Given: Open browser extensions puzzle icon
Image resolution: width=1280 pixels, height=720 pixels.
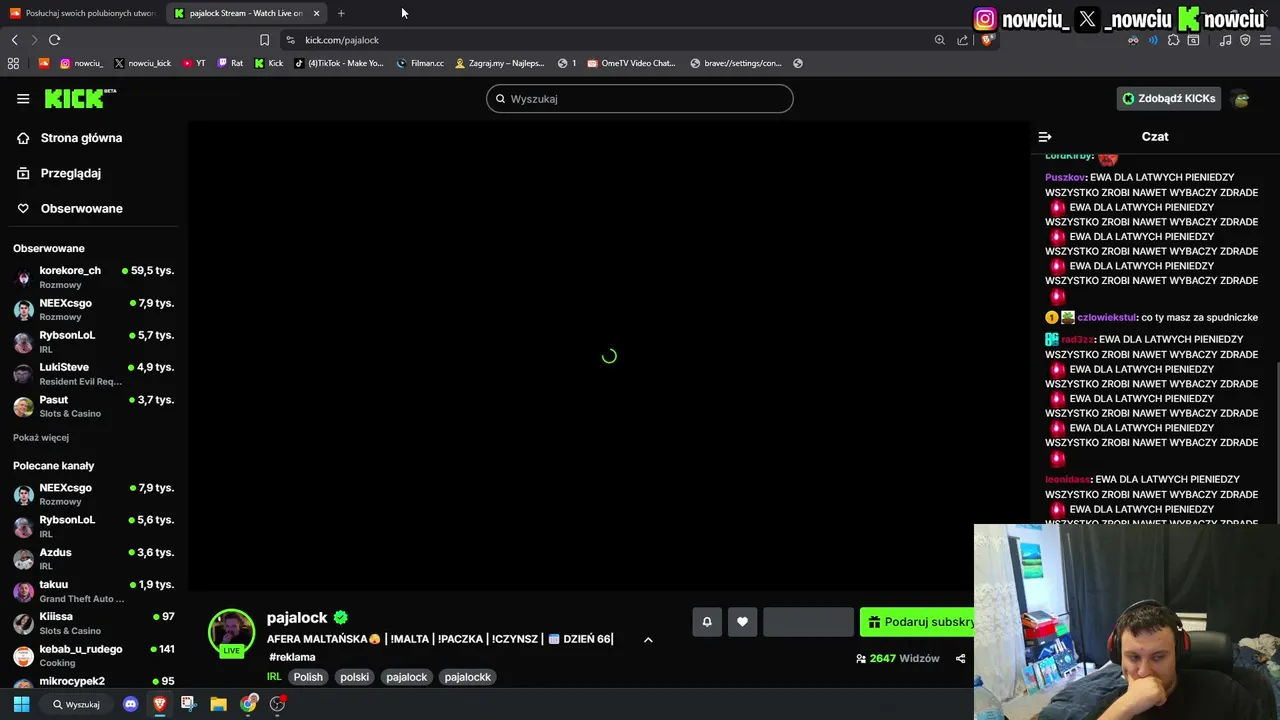Looking at the screenshot, I should click(1174, 40).
